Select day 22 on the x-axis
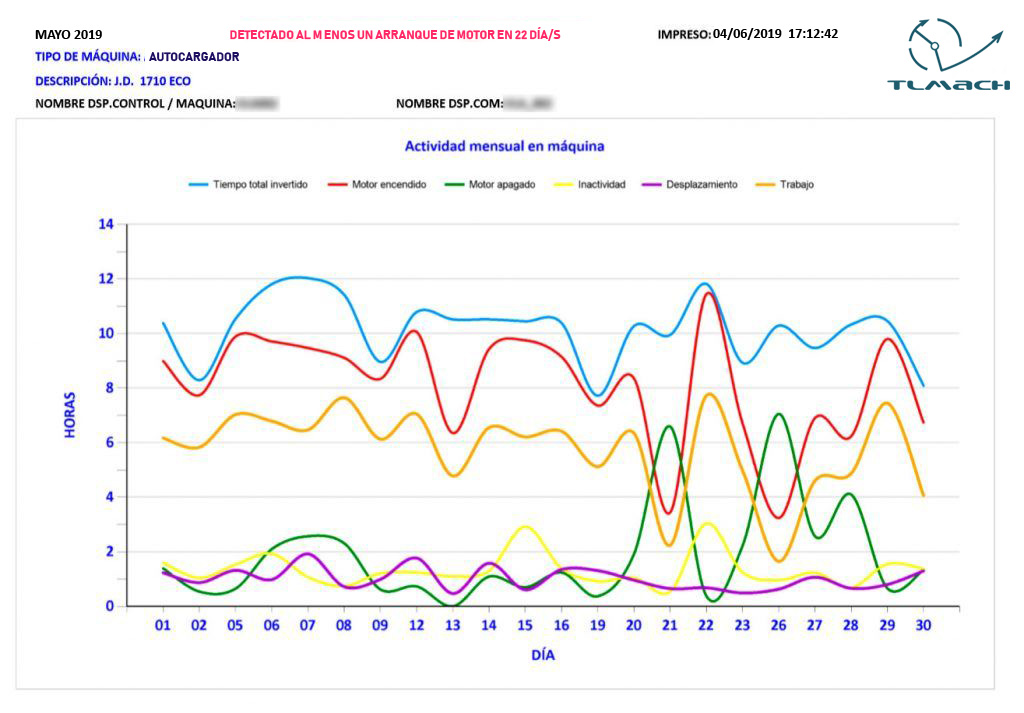The image size is (1024, 713). pos(705,624)
